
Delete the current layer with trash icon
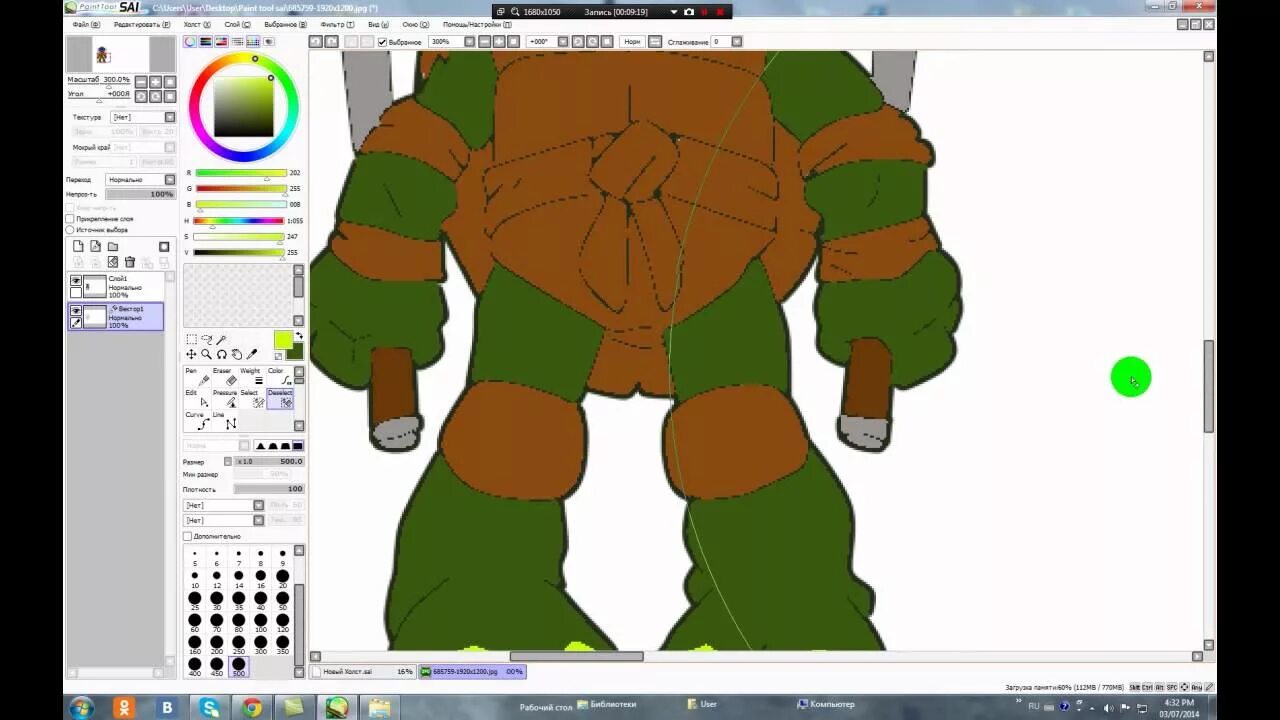(130, 262)
